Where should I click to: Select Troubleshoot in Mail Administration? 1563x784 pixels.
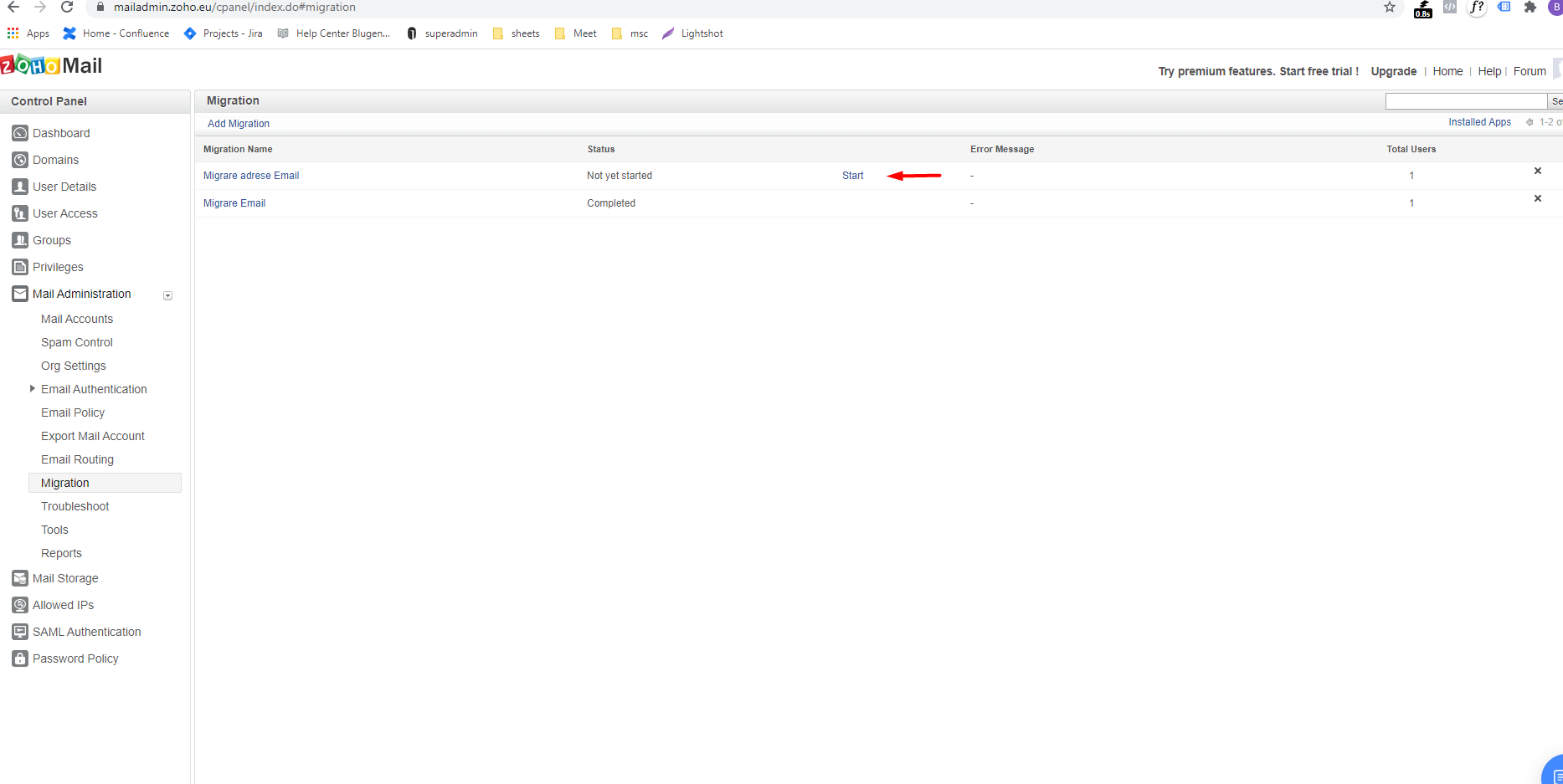(75, 506)
